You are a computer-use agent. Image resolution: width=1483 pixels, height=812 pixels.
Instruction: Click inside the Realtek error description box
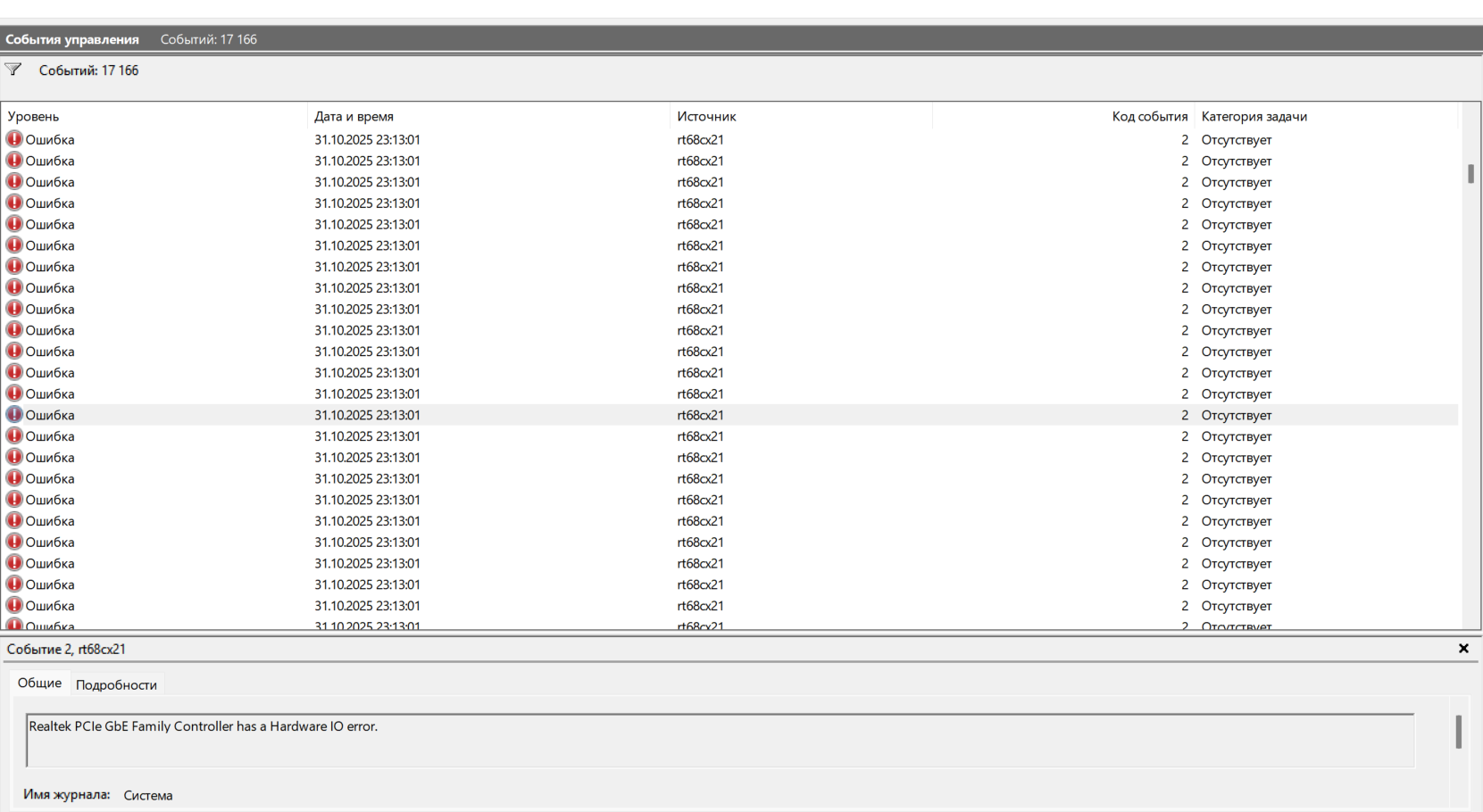[x=714, y=741]
